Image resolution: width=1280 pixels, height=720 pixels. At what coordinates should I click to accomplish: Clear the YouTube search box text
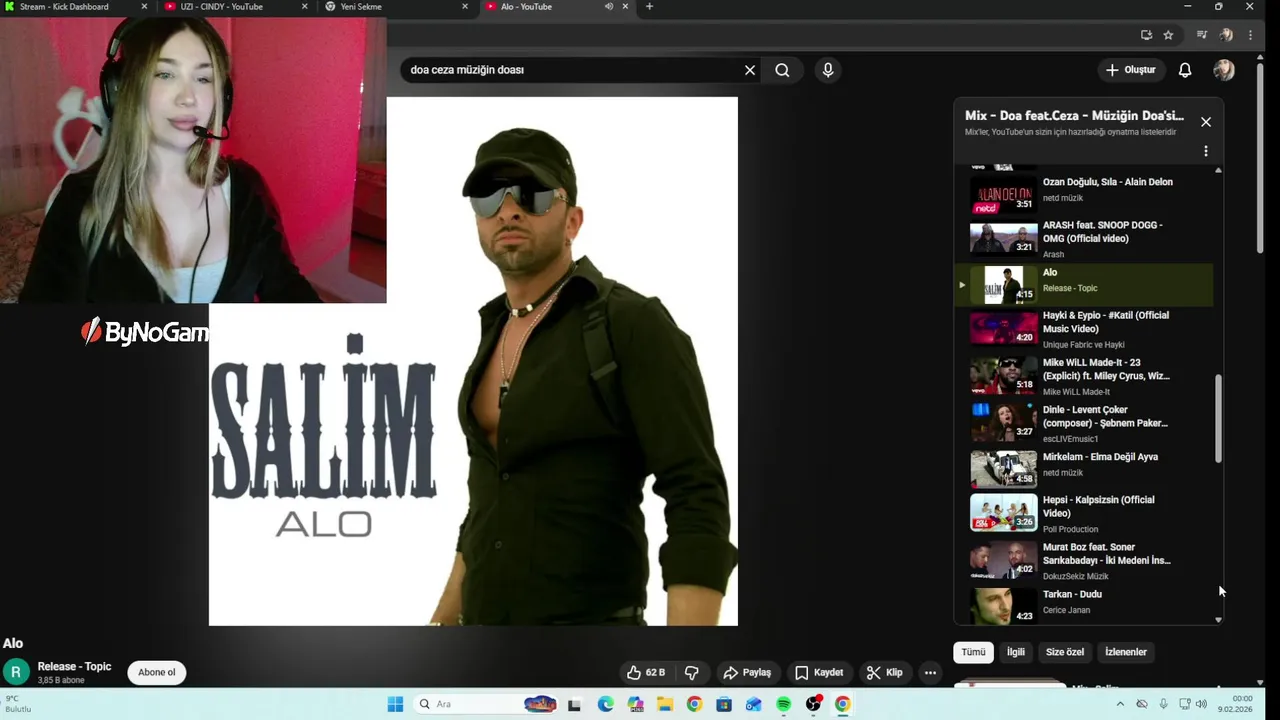pyautogui.click(x=750, y=70)
